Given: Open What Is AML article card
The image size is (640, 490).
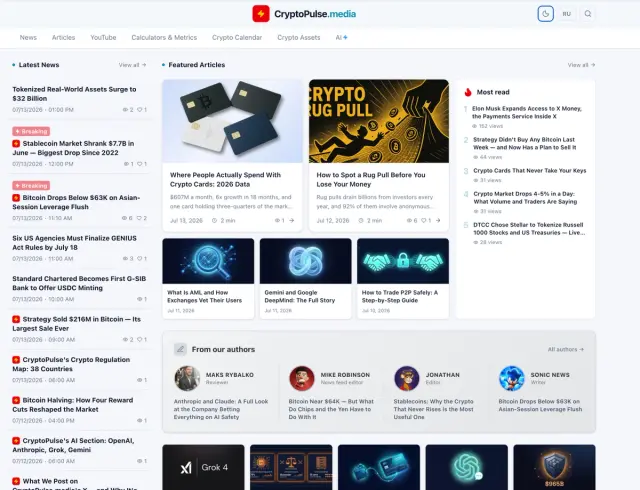Looking at the screenshot, I should (x=208, y=278).
